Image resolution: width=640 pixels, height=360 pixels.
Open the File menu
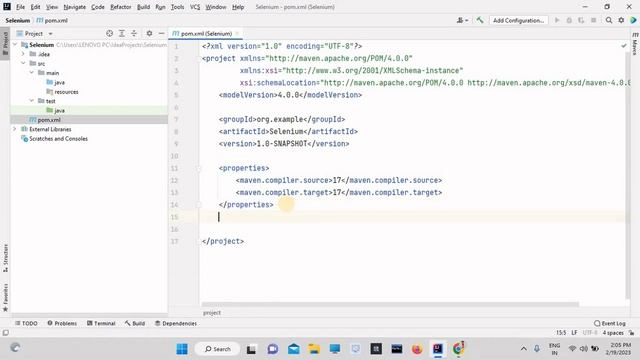click(20, 7)
